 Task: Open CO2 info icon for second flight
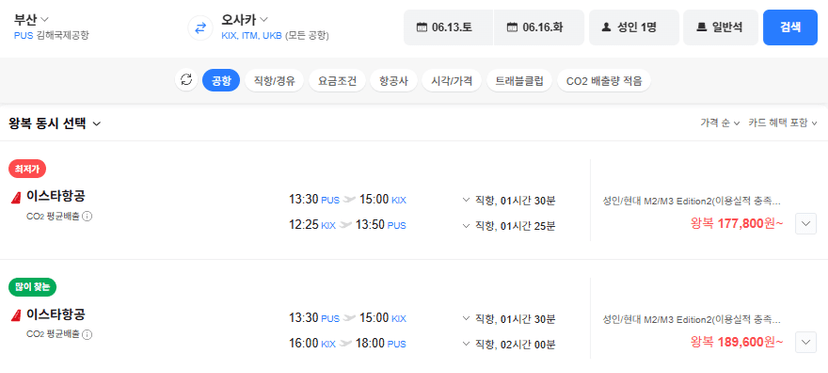[88, 334]
